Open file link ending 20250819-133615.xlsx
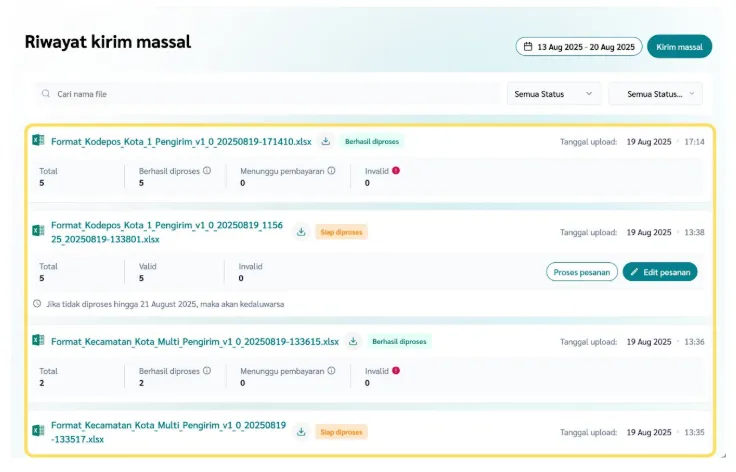Viewport: 736px width, 472px height. tap(195, 341)
